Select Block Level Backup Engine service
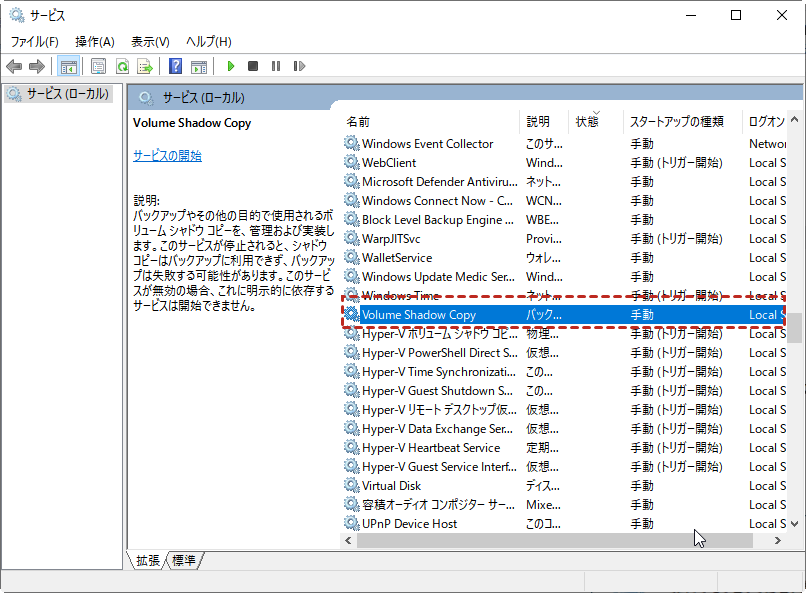This screenshot has width=806, height=593. point(564,219)
